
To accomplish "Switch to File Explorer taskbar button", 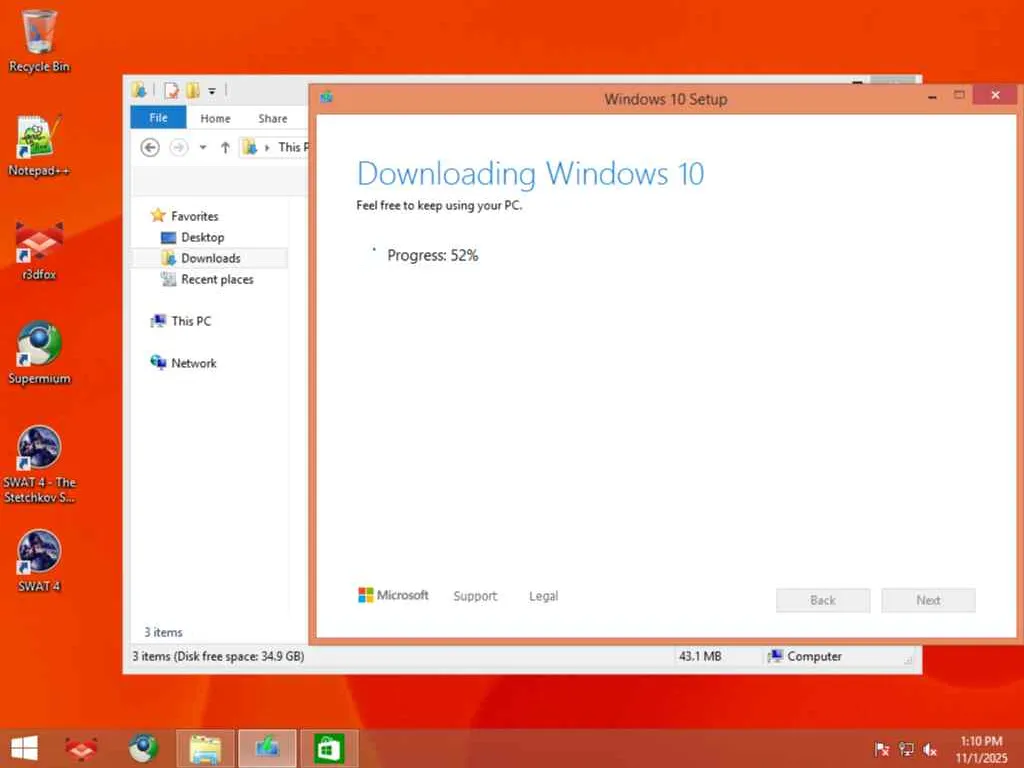I will pos(205,748).
